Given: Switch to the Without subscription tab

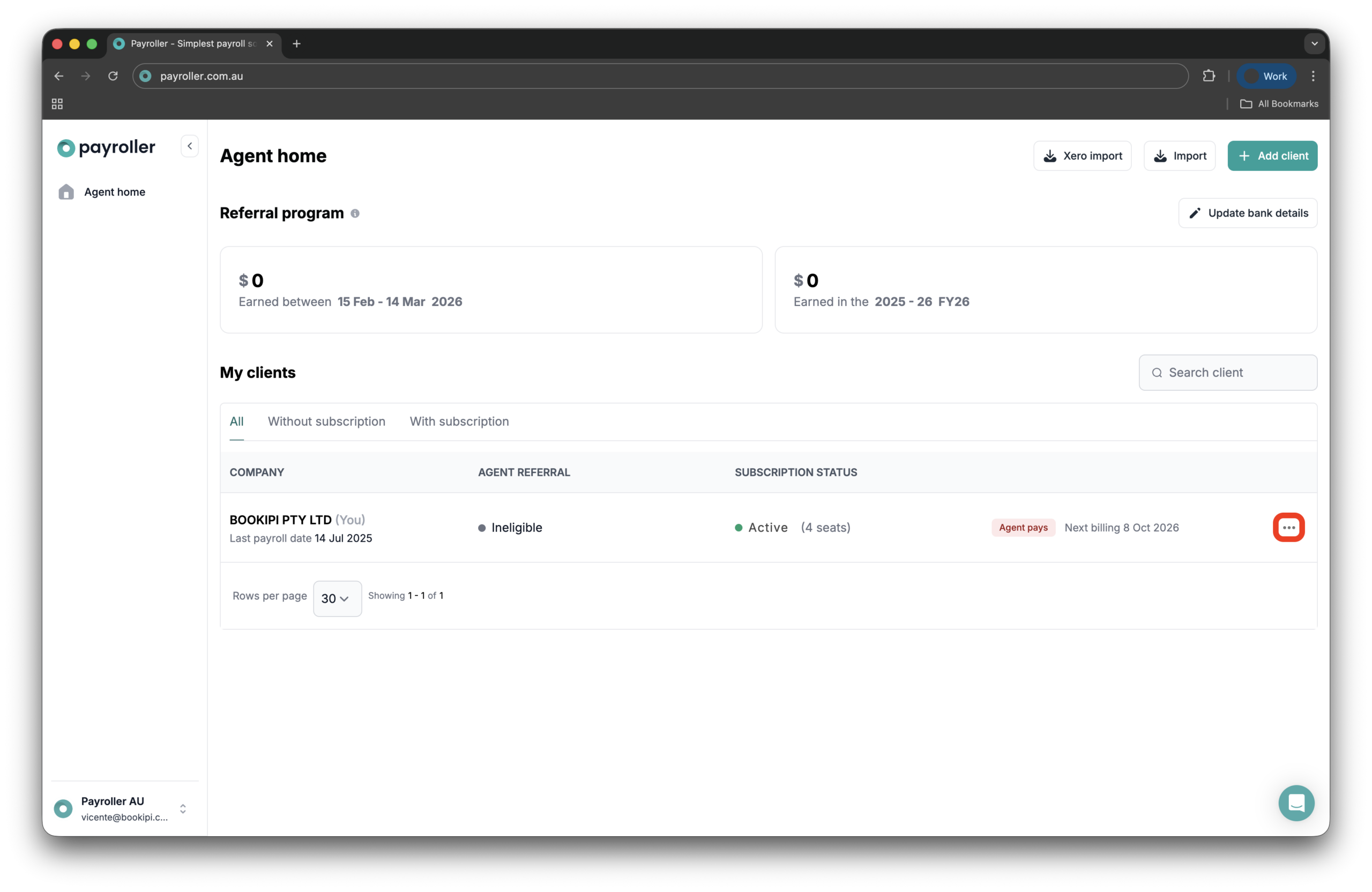Looking at the screenshot, I should [326, 421].
